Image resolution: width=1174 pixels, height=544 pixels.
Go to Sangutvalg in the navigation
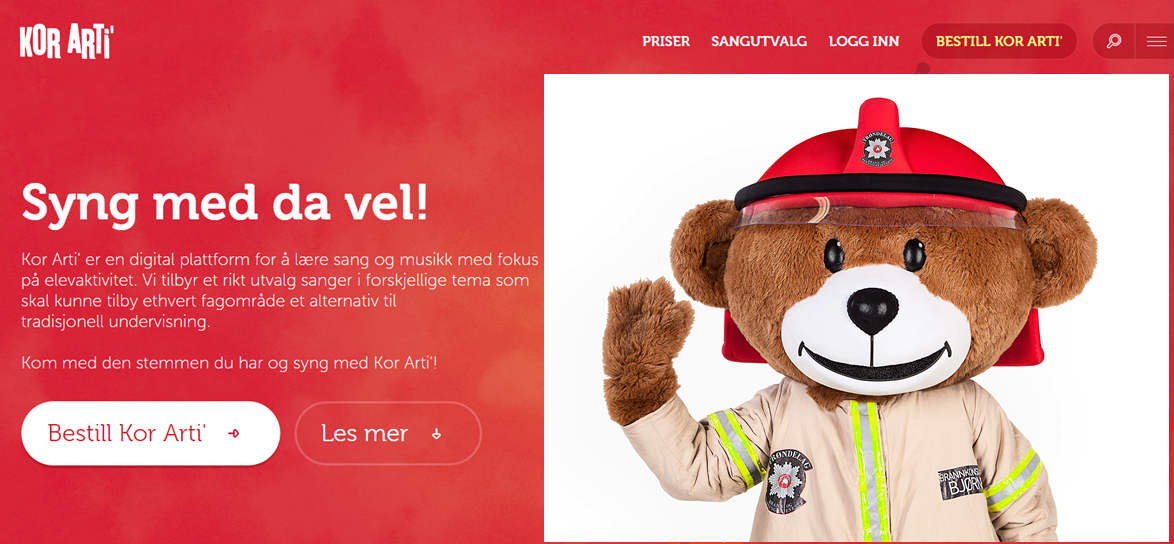[x=759, y=41]
